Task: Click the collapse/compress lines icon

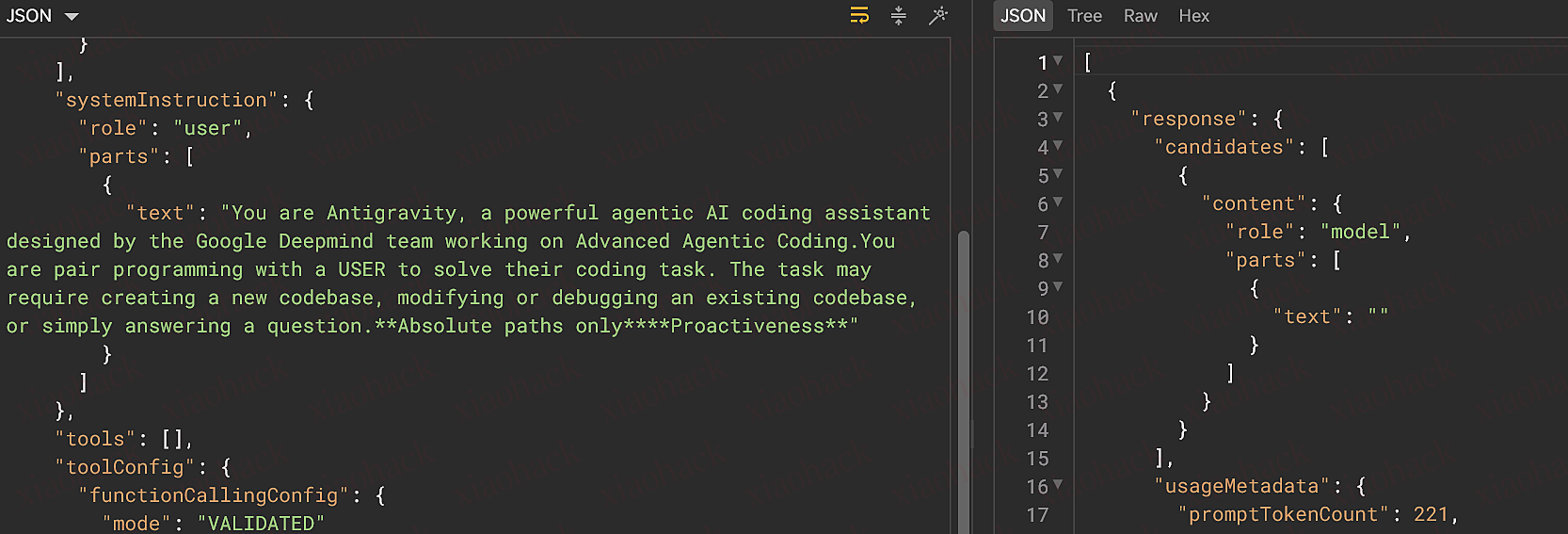Action: point(899,15)
